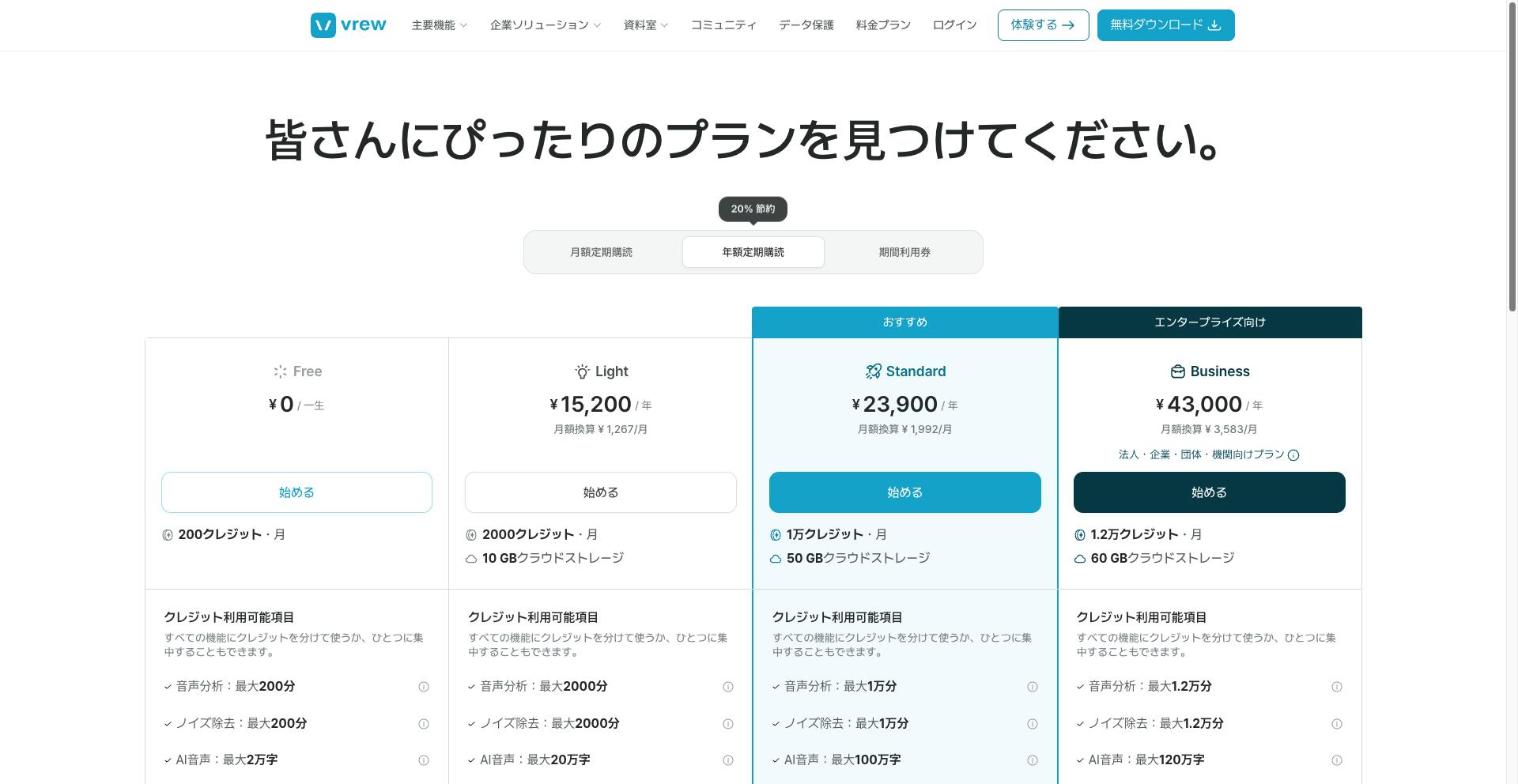This screenshot has width=1518, height=784.
Task: Open info icon for Standard 音声分析 最大1万分
Action: [1032, 687]
